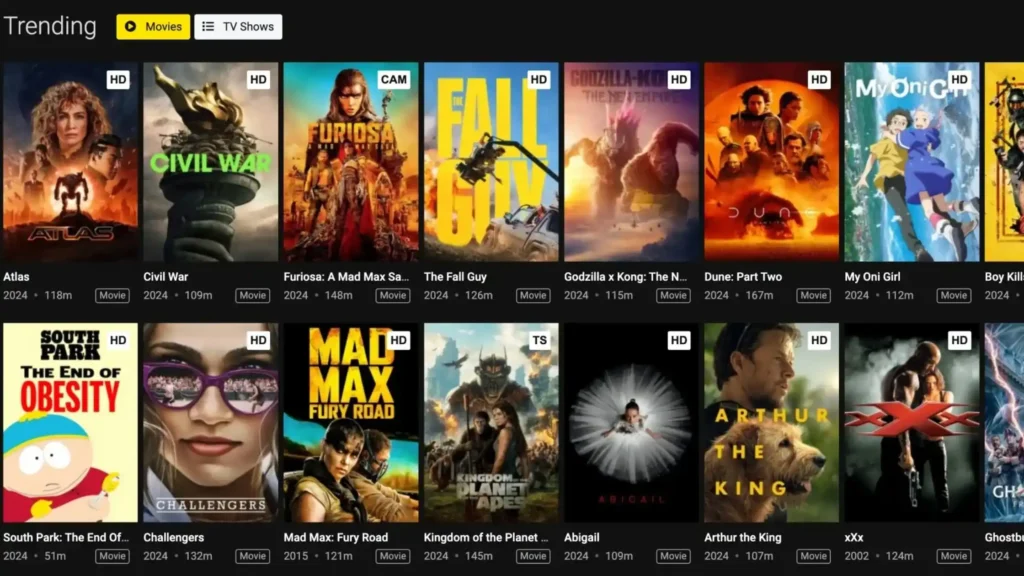Image resolution: width=1024 pixels, height=576 pixels.
Task: Open the Godzilla x Kong title link
Action: pyautogui.click(x=625, y=276)
